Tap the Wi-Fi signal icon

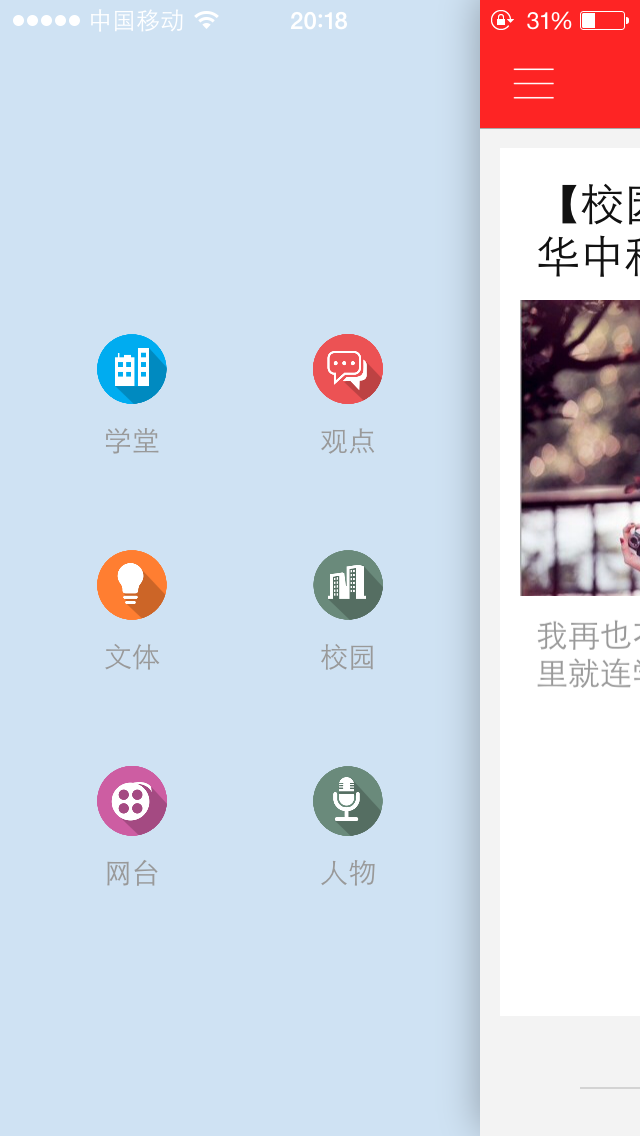tap(207, 20)
